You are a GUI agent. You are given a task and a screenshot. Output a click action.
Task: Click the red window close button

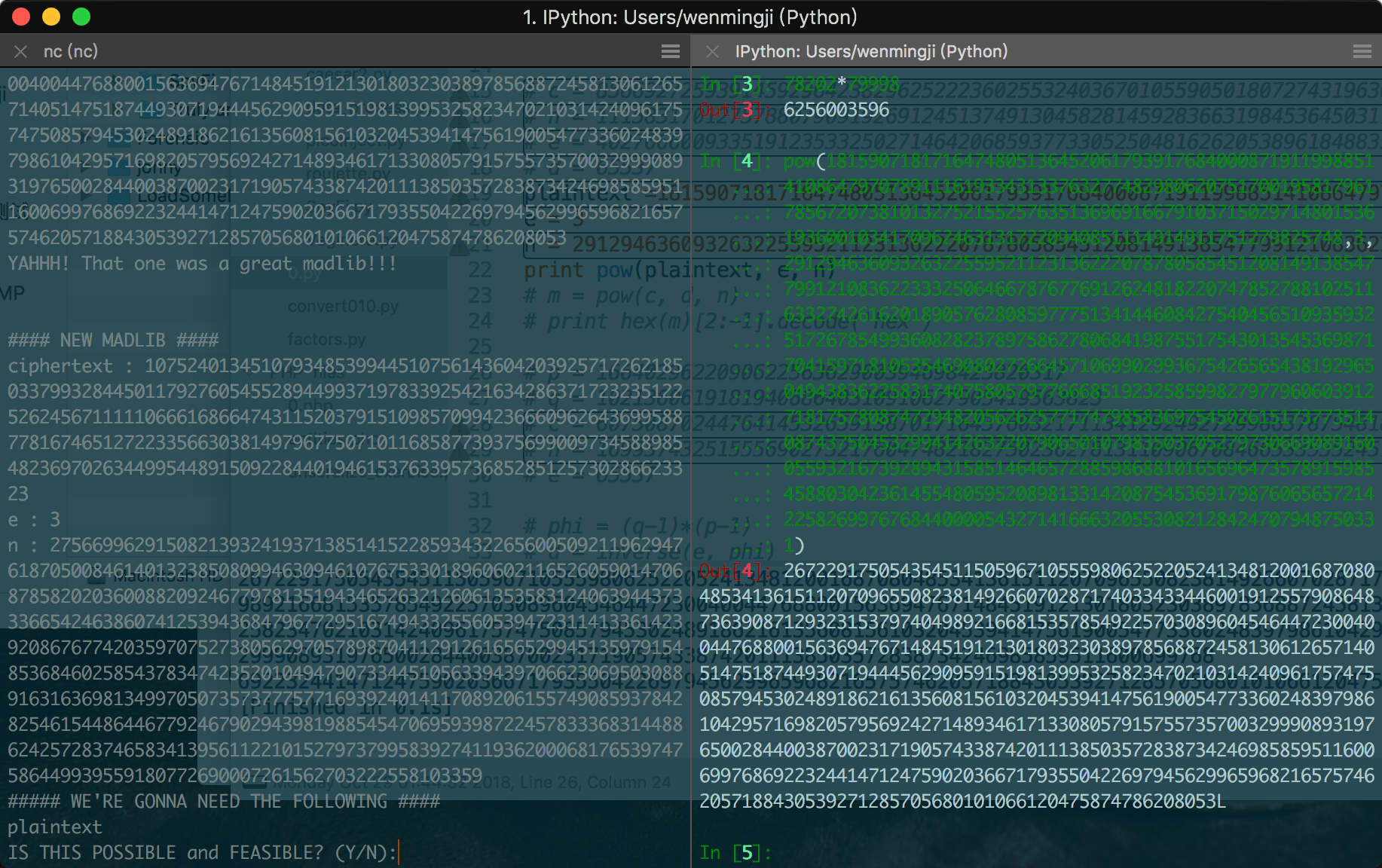coord(21,17)
